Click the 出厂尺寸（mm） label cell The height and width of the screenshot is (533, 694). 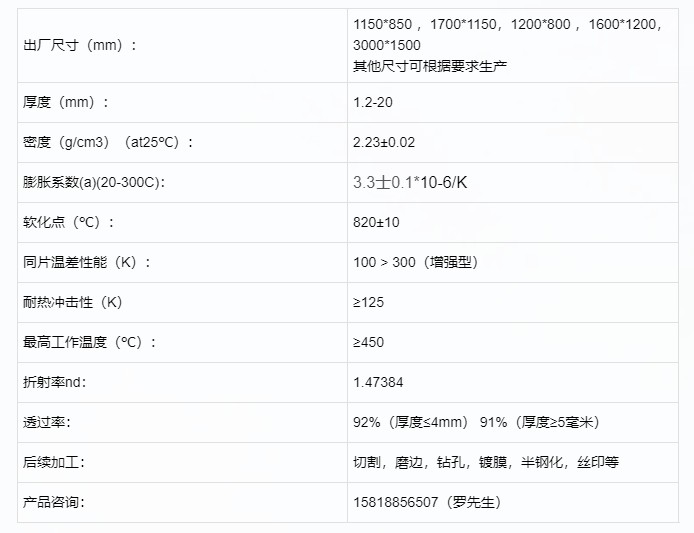coord(79,44)
